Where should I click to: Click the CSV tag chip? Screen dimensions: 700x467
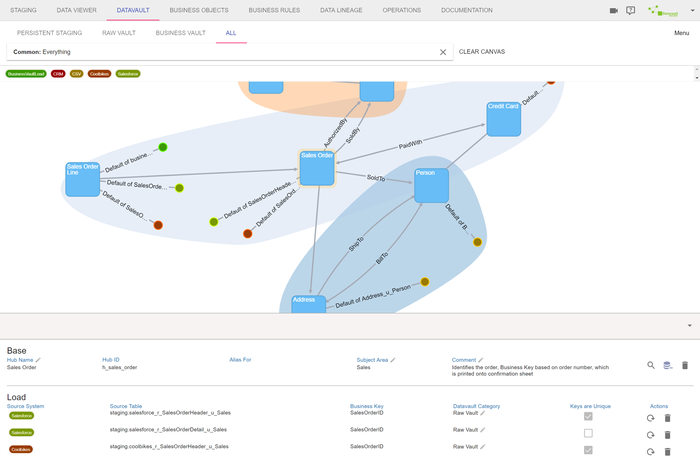click(77, 74)
